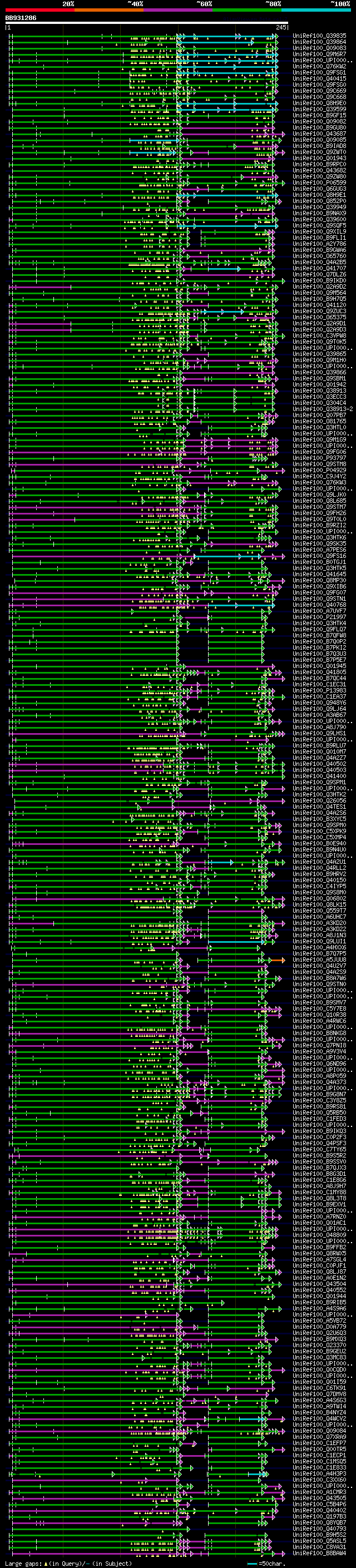Select hit label UniRef100_Q8H9E0
Image resolution: width=356 pixels, height=1568 pixels.
(319, 103)
